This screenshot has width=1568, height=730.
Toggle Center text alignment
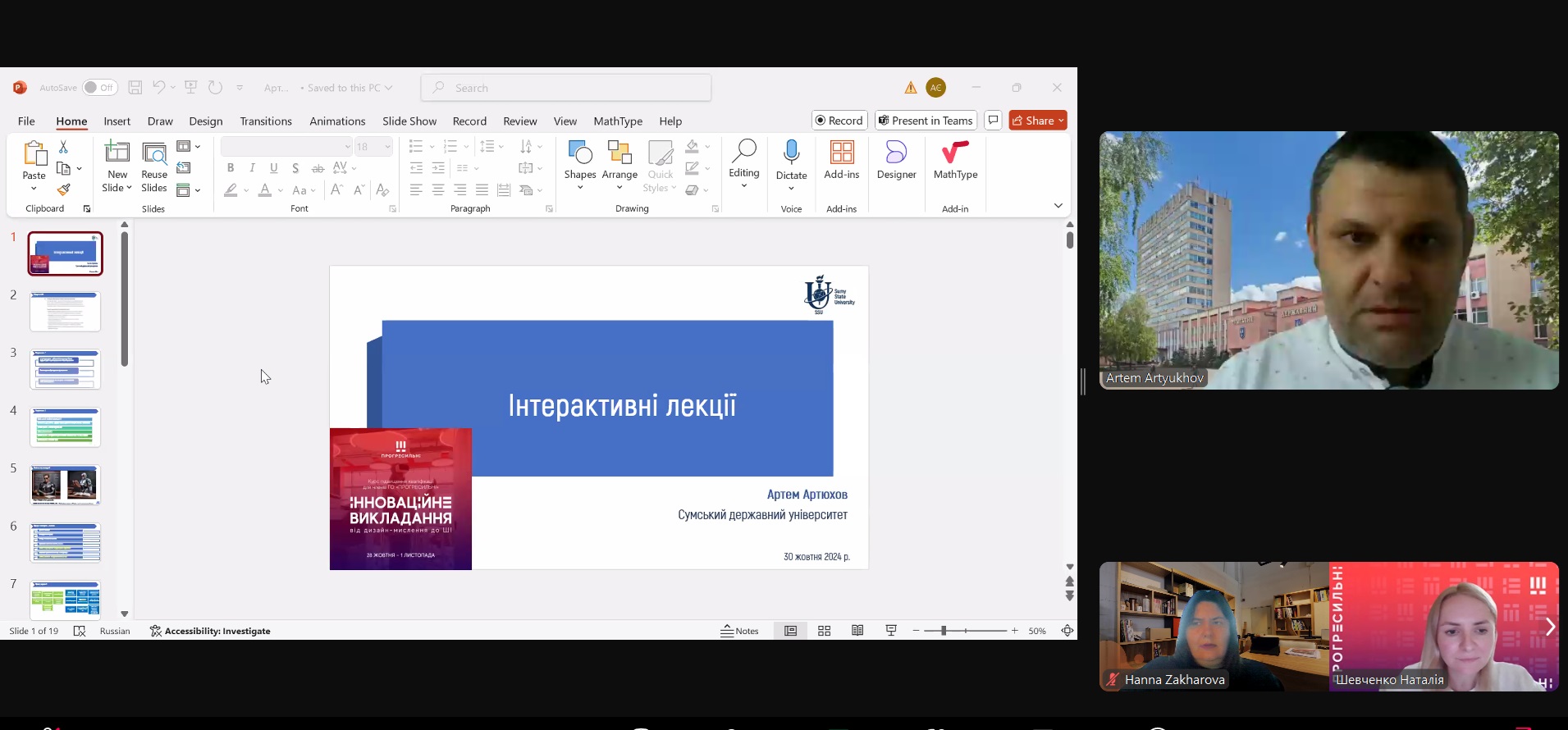coord(438,190)
